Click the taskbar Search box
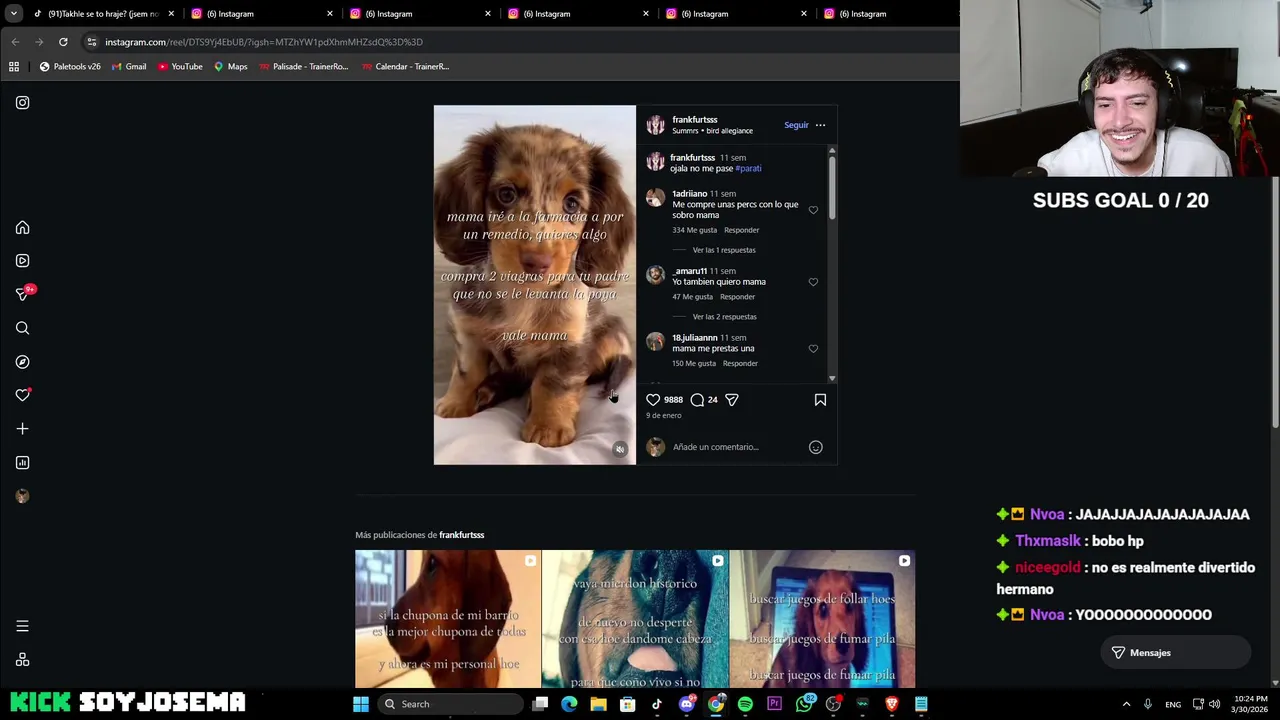This screenshot has height=720, width=1280. point(452,704)
